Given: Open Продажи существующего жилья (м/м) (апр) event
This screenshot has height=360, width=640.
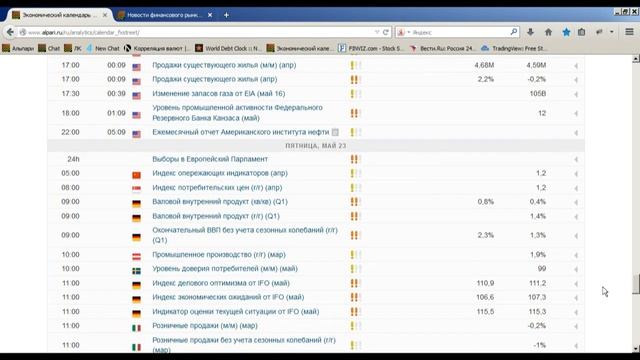Looking at the screenshot, I should [224, 65].
